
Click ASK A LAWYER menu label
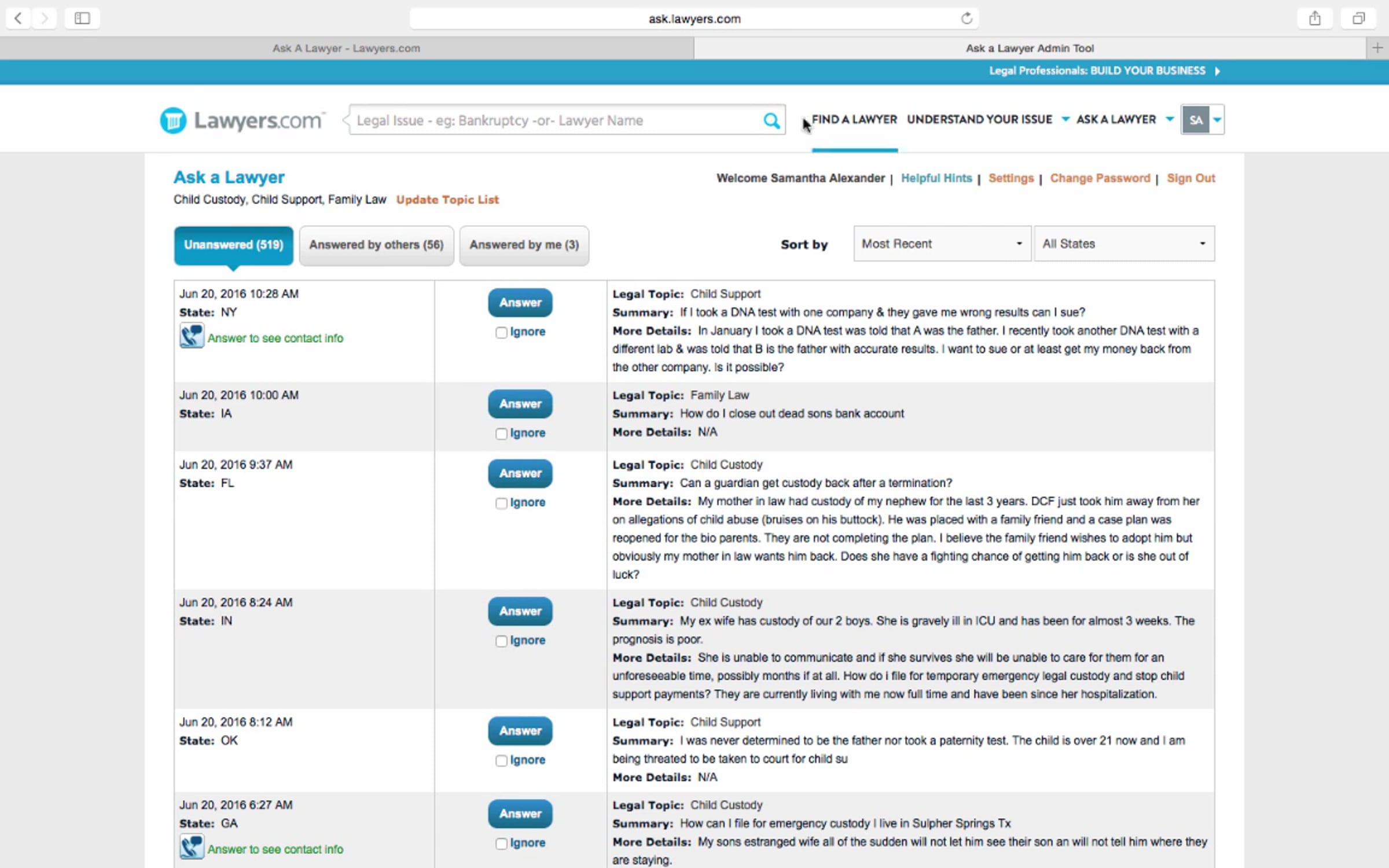point(1116,119)
